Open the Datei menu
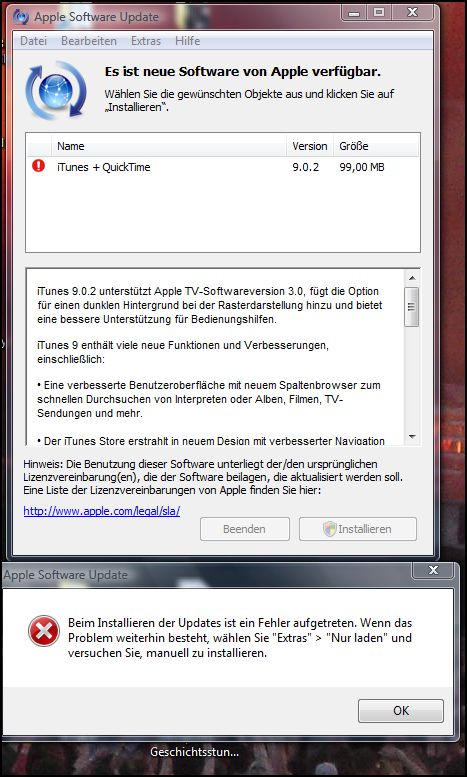Screen dimensions: 467x777 pyautogui.click(x=33, y=41)
